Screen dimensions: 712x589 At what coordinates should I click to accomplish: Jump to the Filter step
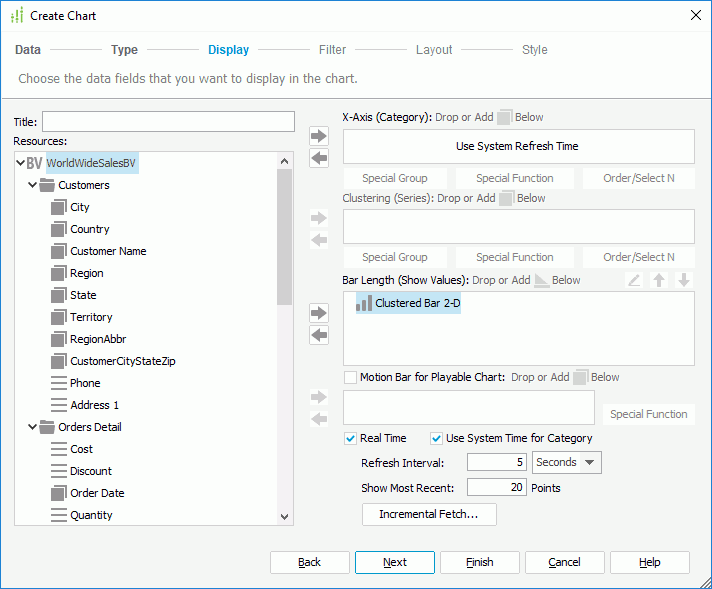[332, 49]
